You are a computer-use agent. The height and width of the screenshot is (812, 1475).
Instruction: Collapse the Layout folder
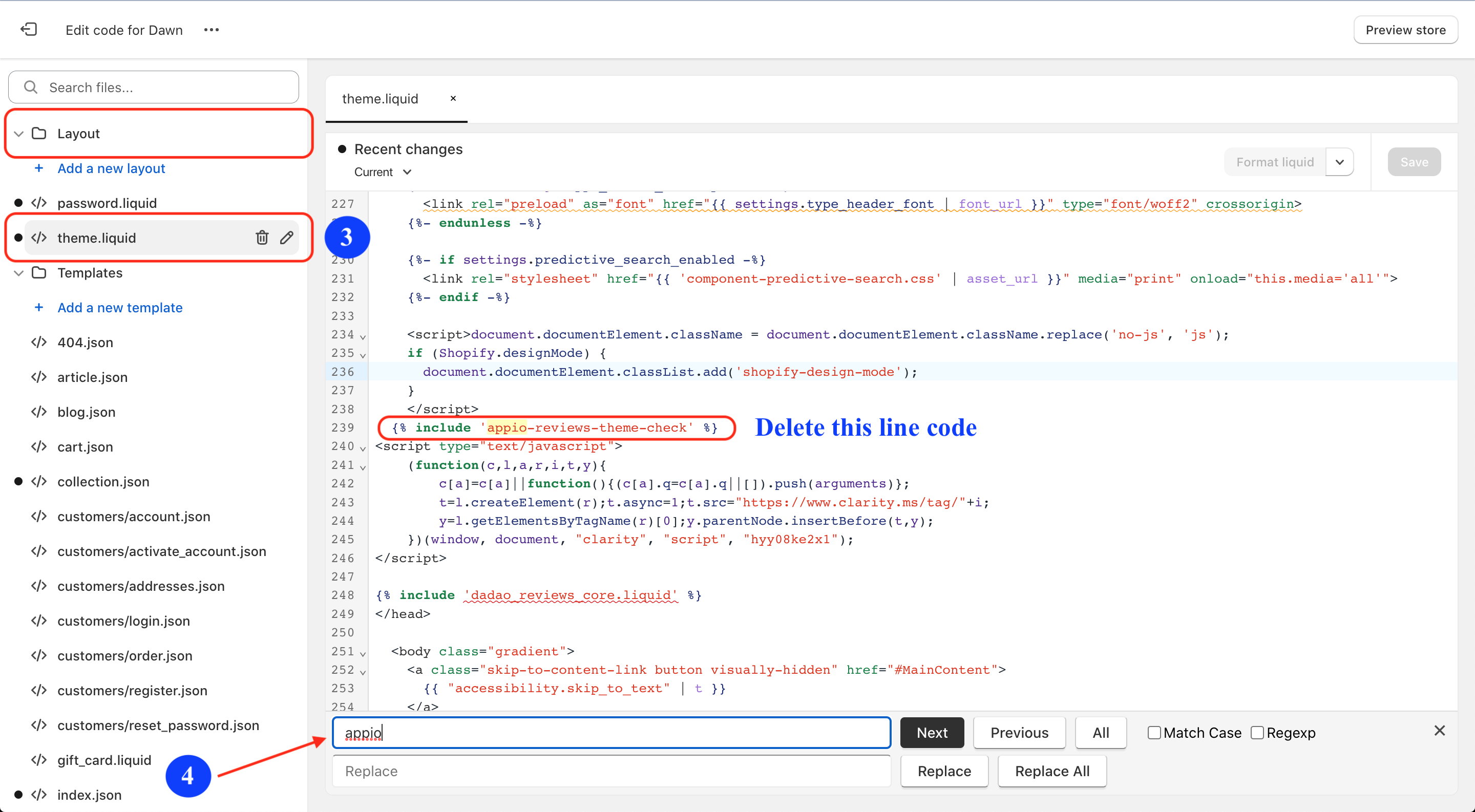pyautogui.click(x=19, y=133)
